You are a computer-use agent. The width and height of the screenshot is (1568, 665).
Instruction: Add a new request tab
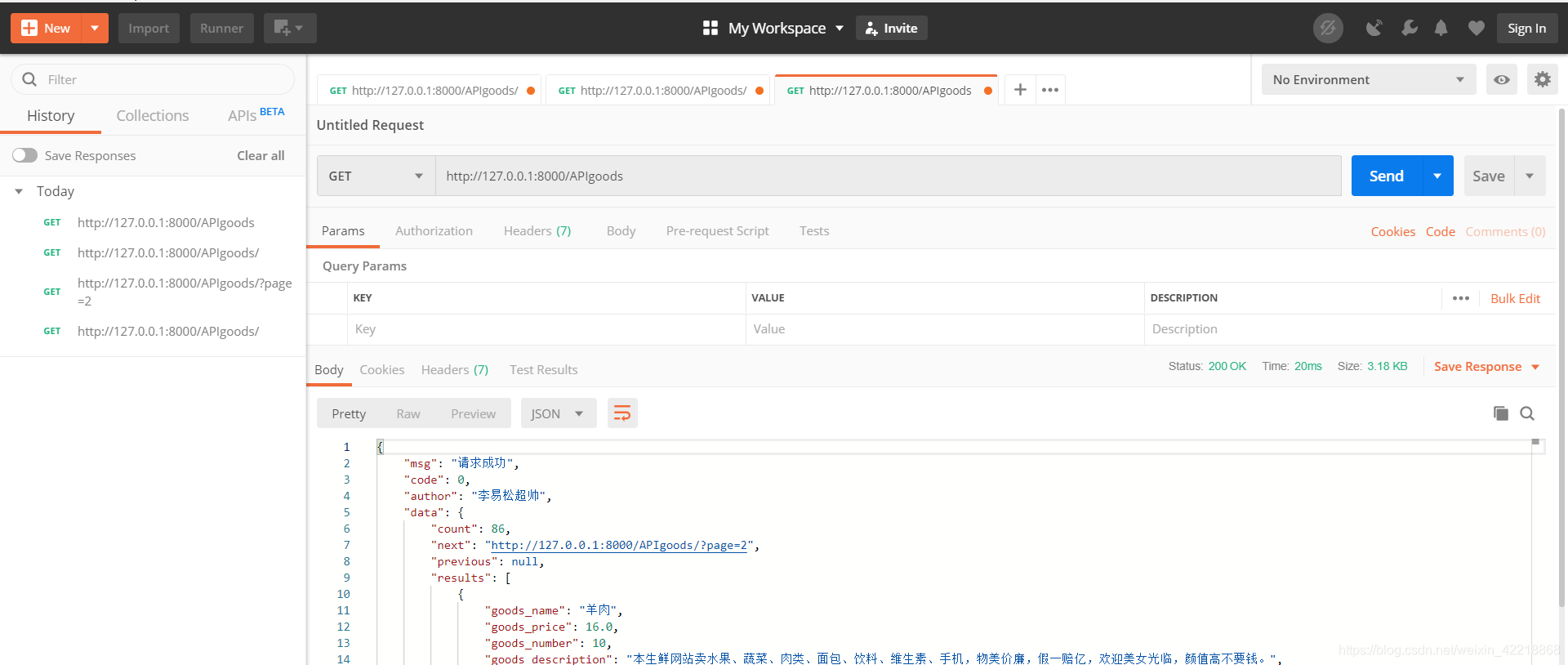tap(1020, 90)
